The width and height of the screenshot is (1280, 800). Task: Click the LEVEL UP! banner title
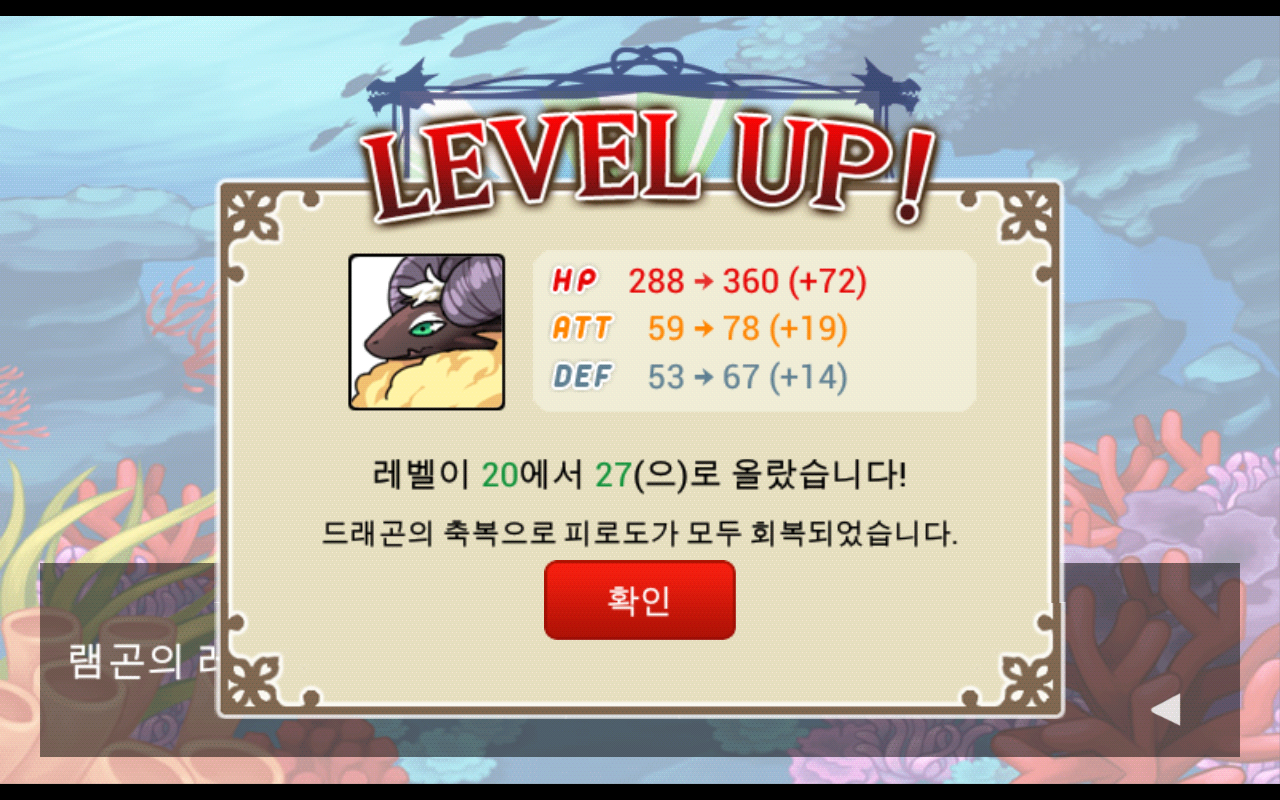point(648,165)
